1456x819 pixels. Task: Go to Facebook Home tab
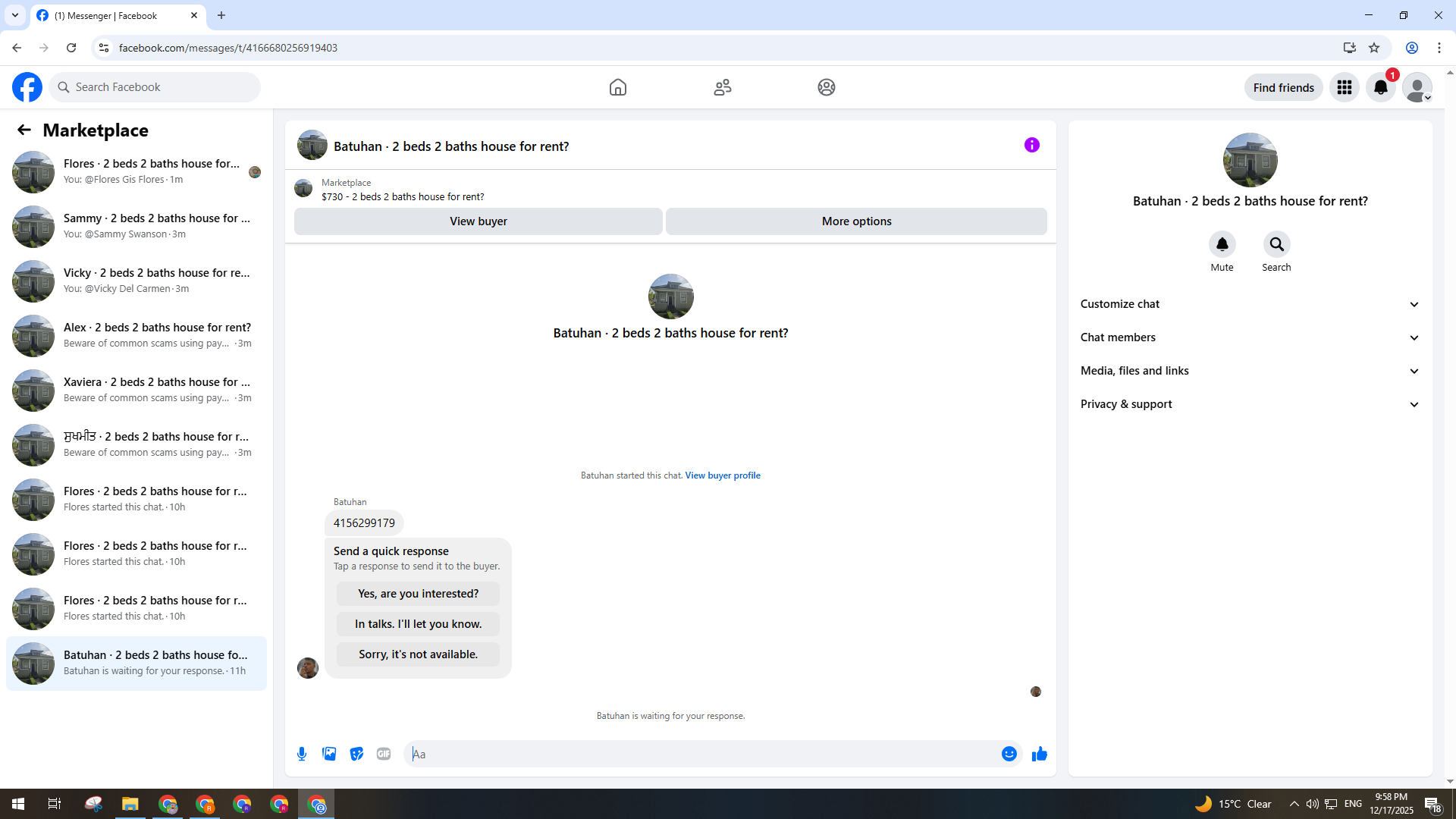coord(617,87)
